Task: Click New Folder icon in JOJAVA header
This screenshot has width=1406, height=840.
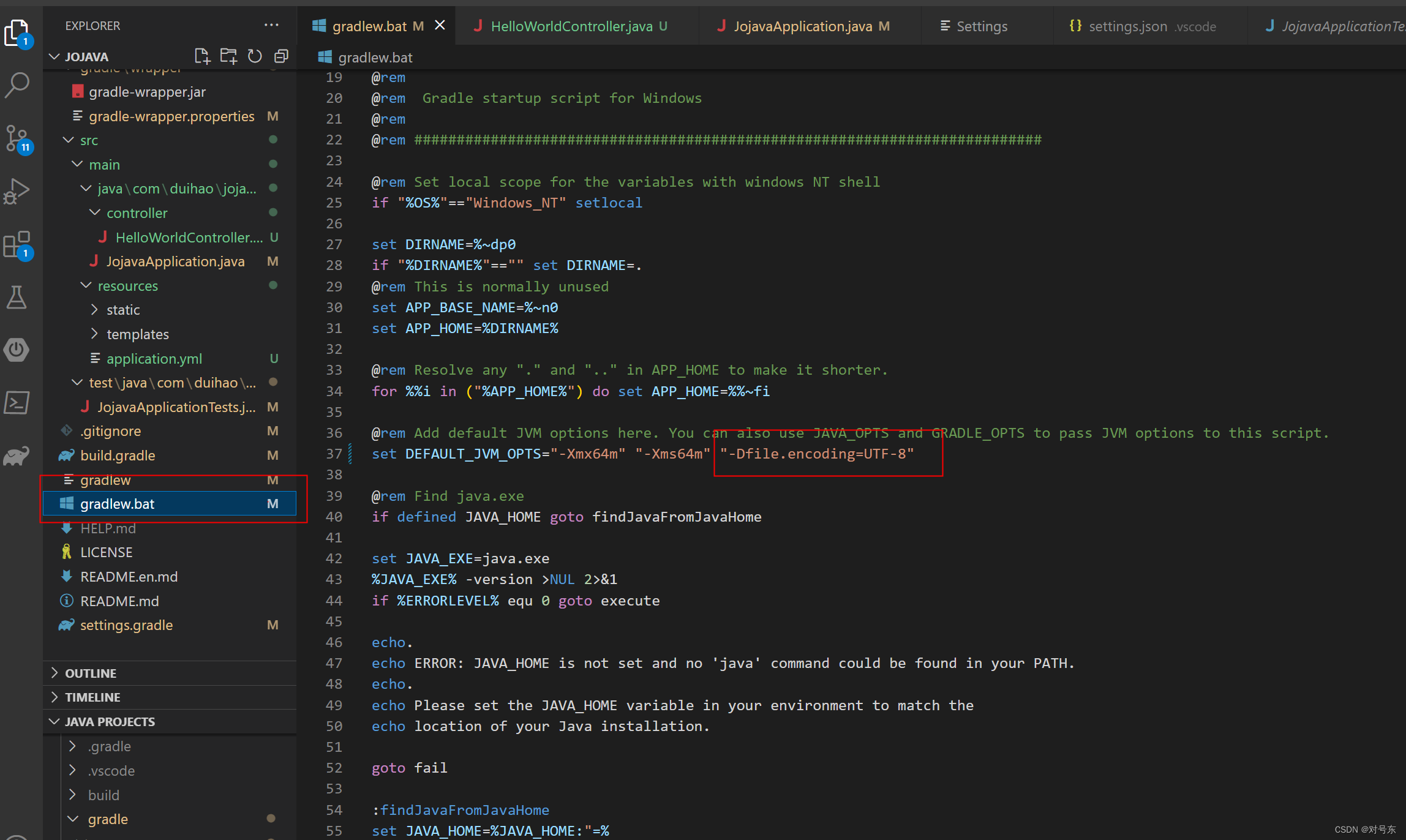Action: point(228,56)
